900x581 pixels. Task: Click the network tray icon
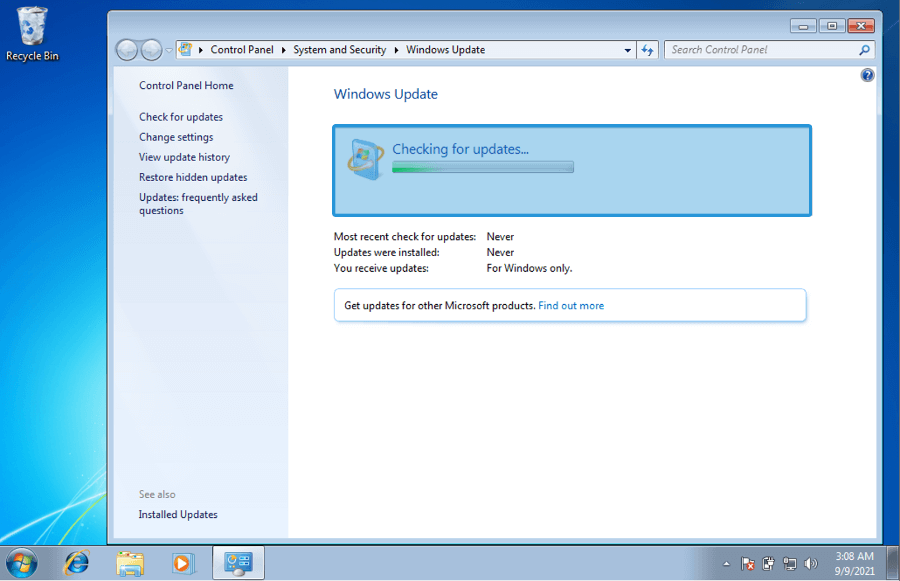[790, 564]
